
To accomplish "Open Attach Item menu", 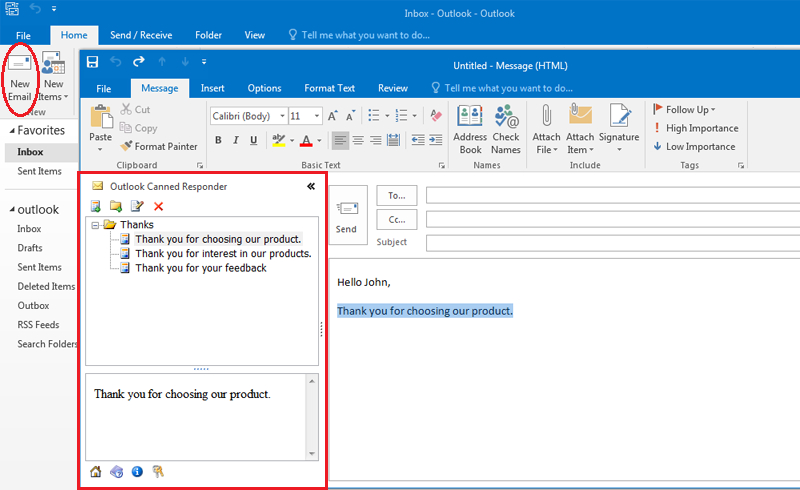I will point(580,130).
